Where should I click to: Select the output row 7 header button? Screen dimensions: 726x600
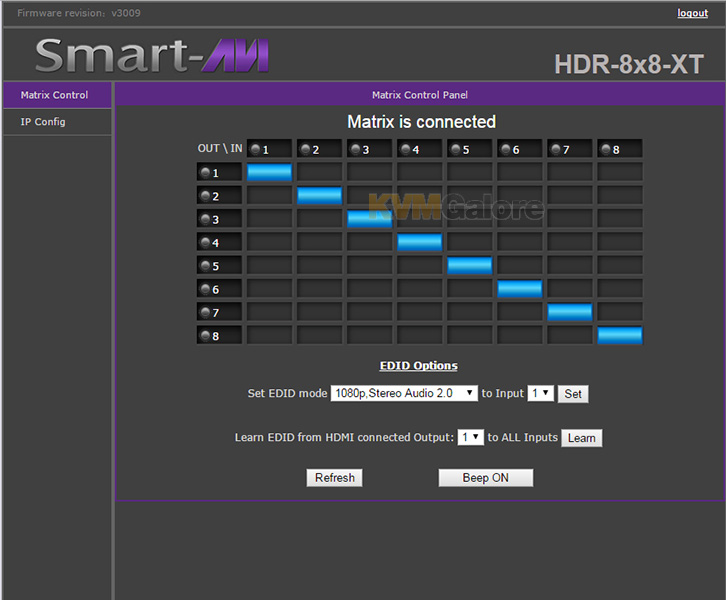[219, 312]
